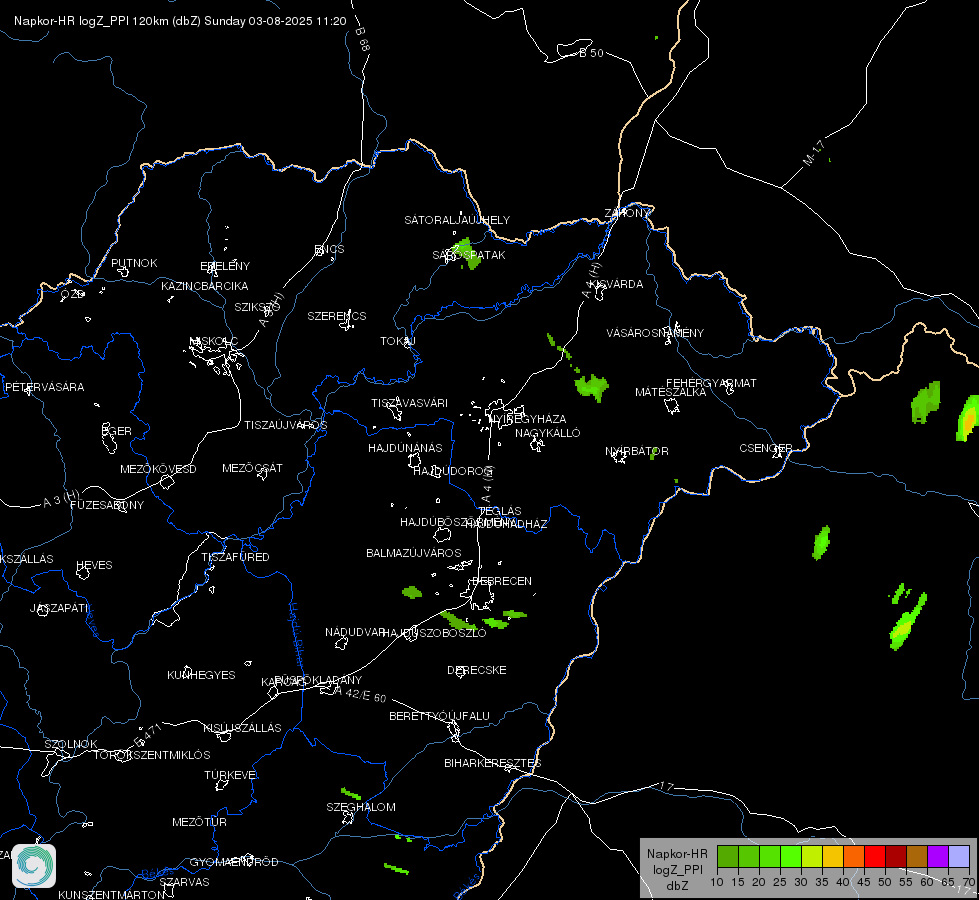The image size is (979, 900).
Task: Select the TOKAJ city label
Action: pyautogui.click(x=398, y=341)
